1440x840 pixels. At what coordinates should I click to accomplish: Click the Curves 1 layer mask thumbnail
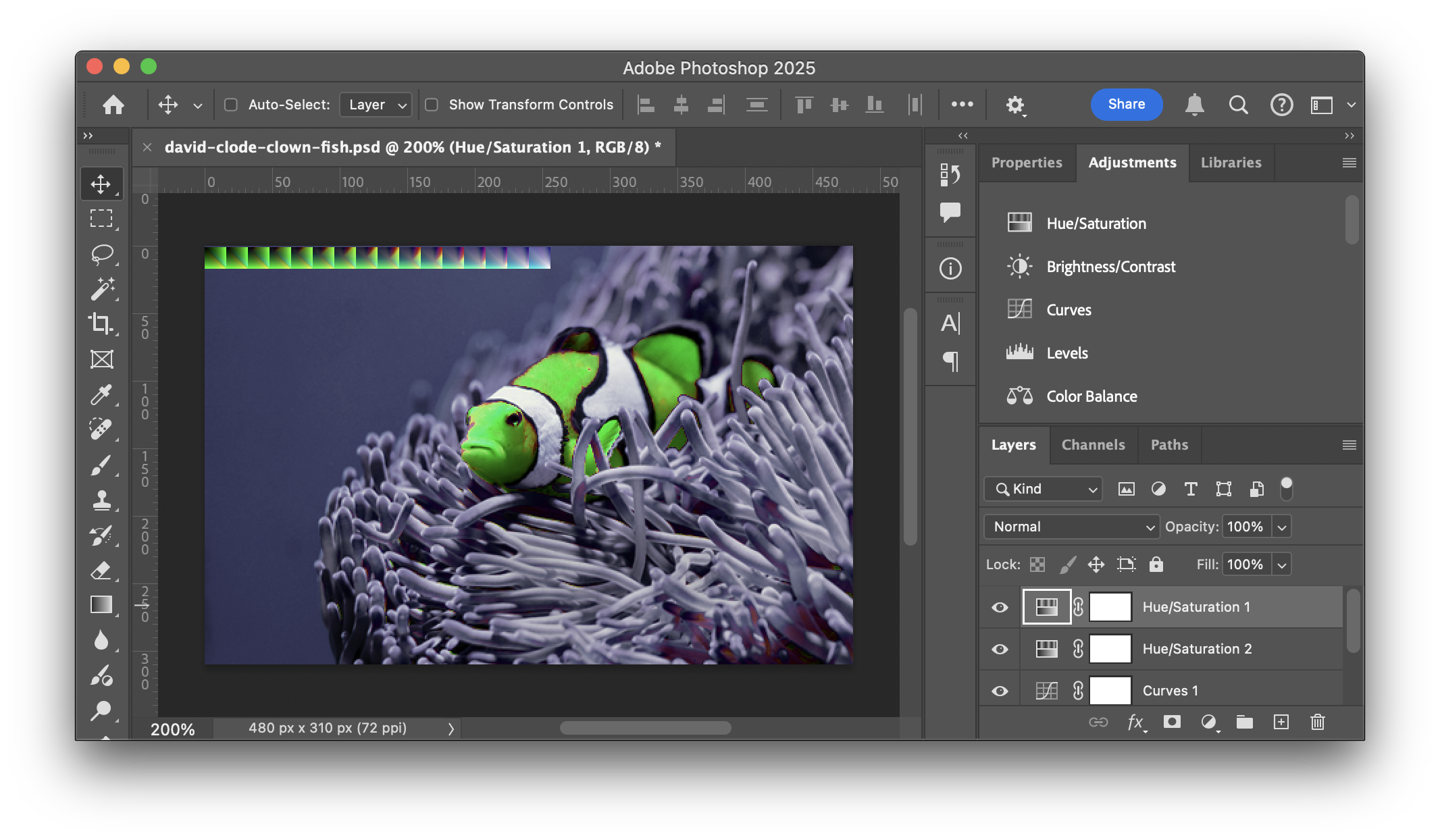point(1110,690)
